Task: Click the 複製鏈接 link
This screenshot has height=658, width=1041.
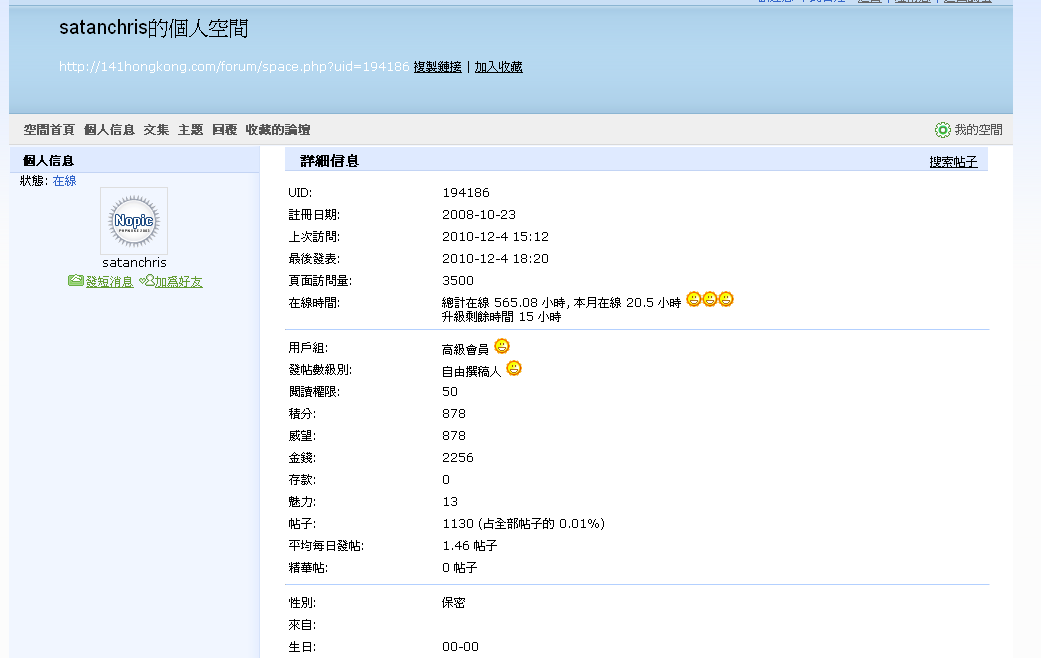Action: tap(437, 67)
